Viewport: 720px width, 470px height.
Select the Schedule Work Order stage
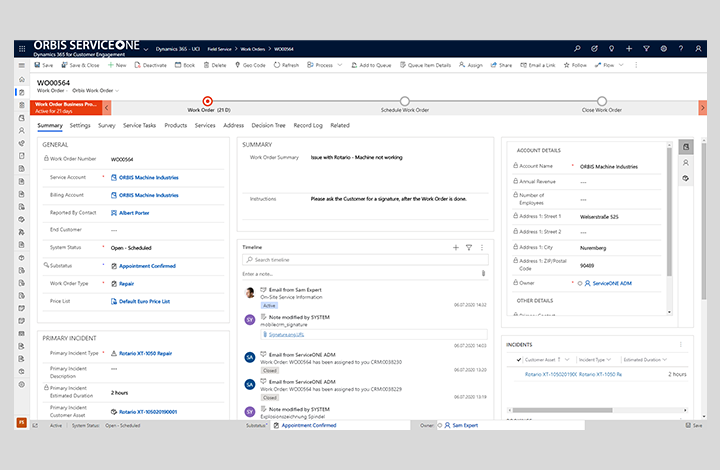(x=405, y=101)
